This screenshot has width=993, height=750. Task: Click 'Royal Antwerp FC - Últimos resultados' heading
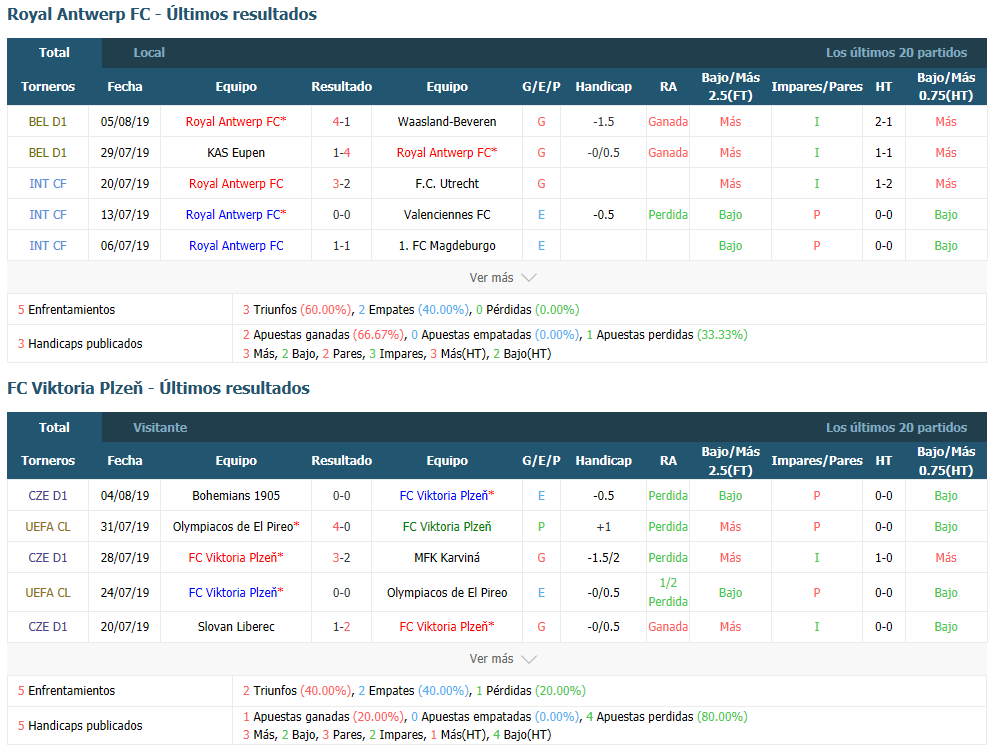coord(162,15)
